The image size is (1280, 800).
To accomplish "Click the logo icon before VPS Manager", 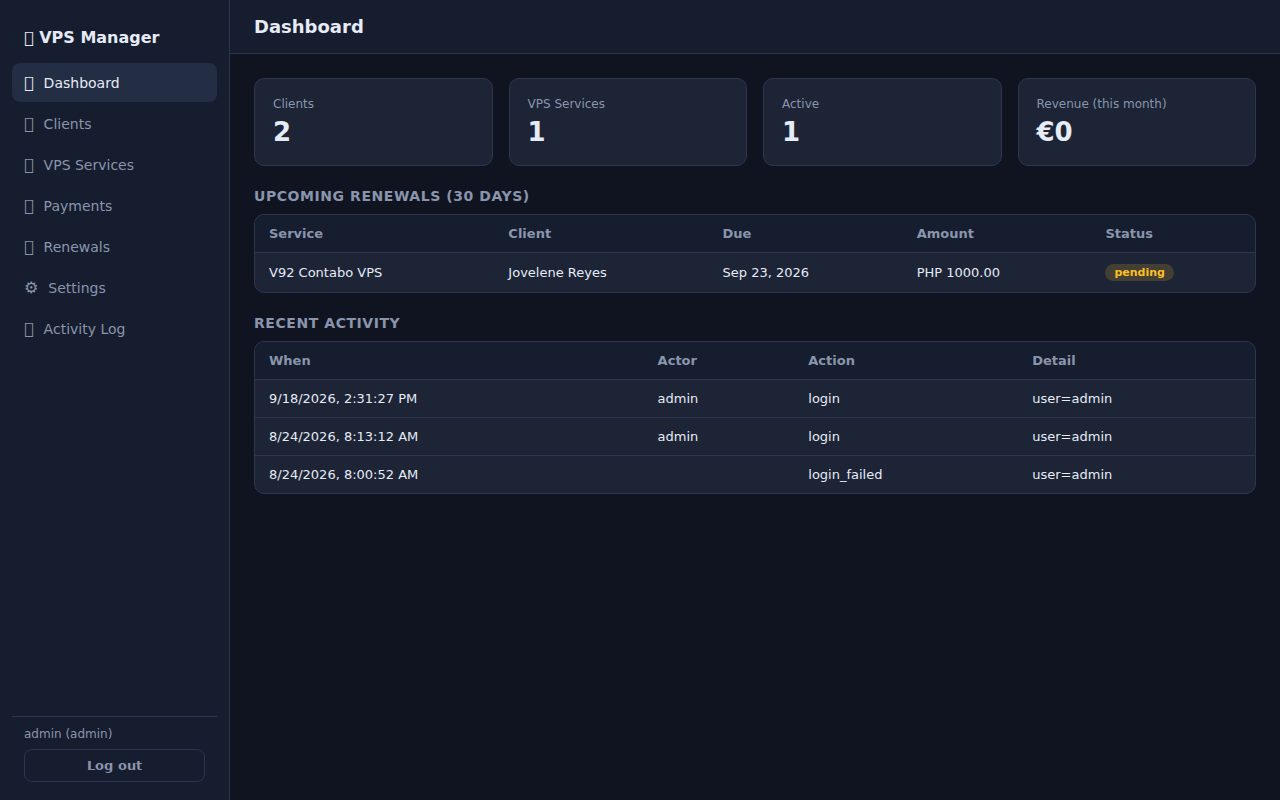I will (x=29, y=38).
